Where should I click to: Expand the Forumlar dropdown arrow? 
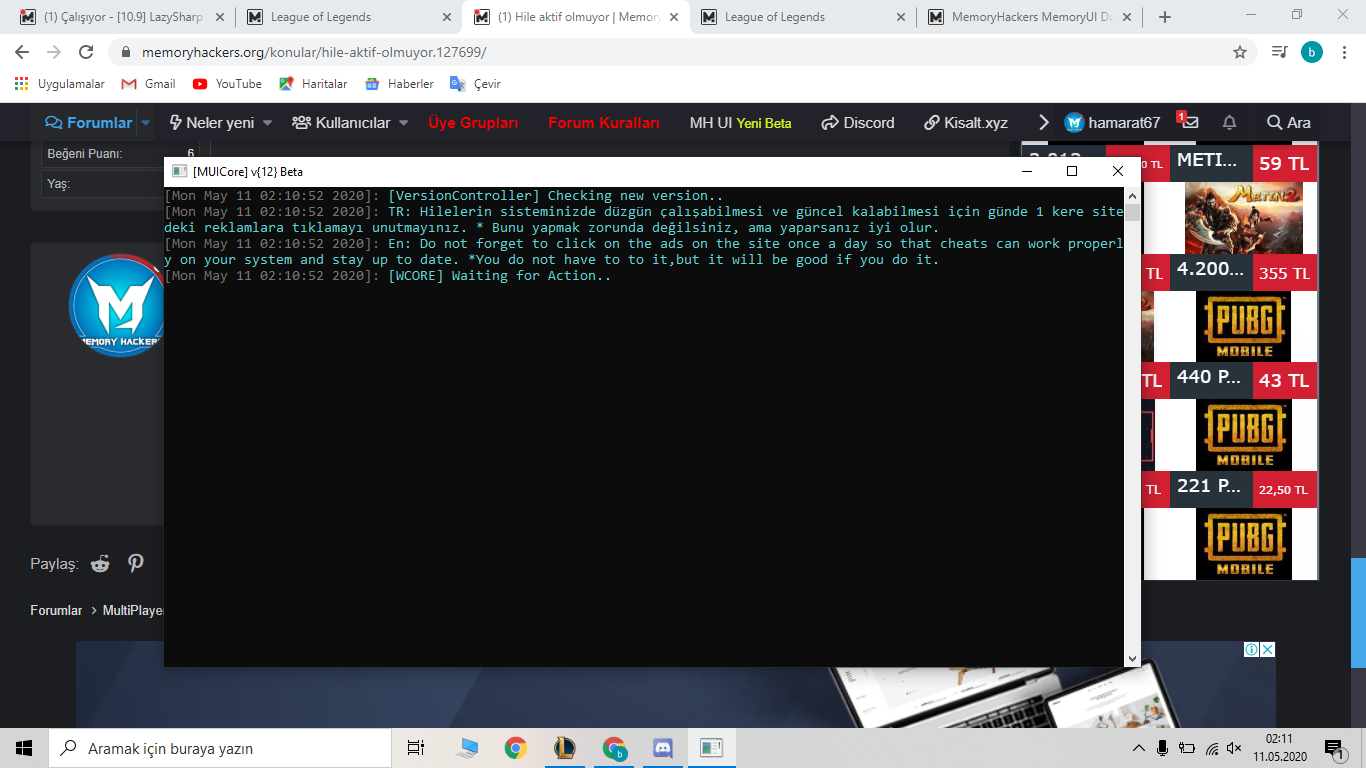[146, 123]
